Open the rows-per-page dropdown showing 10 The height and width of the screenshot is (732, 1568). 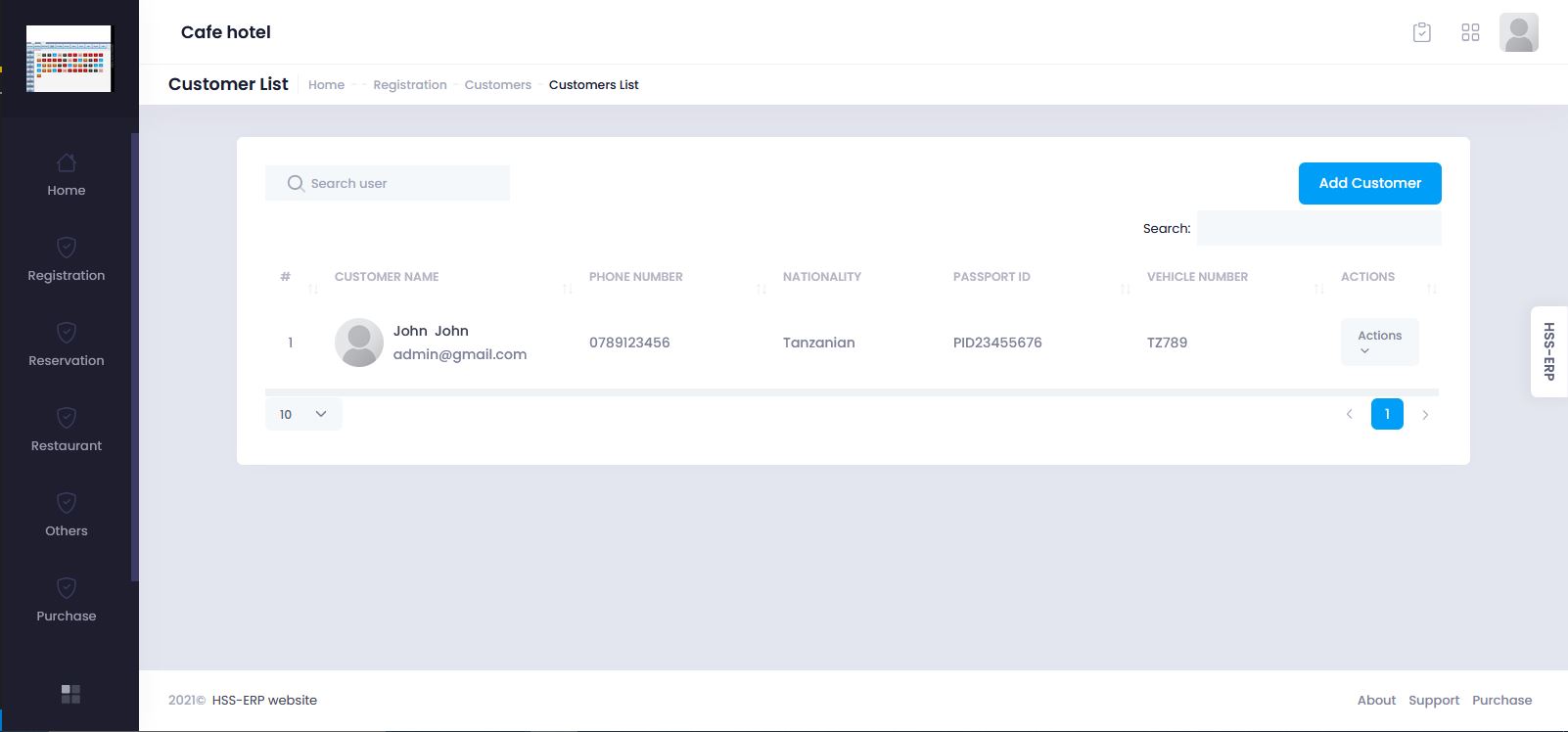[303, 414]
